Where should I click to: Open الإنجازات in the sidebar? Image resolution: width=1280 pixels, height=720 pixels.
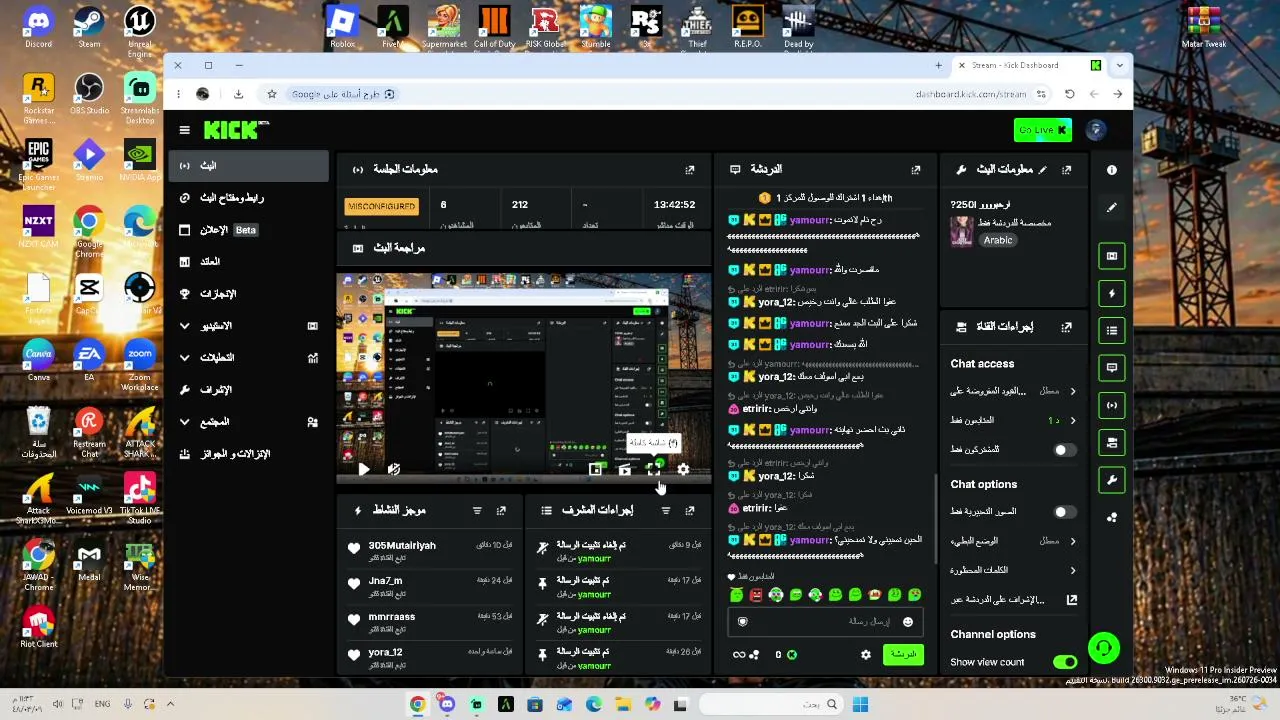coord(250,294)
